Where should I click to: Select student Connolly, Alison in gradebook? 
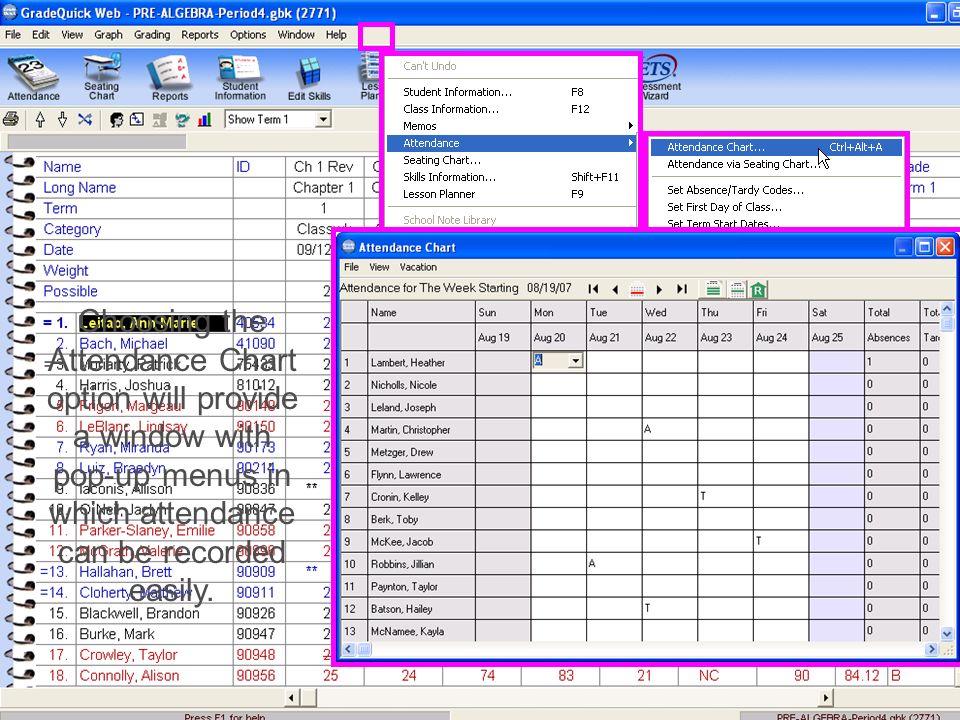click(129, 676)
